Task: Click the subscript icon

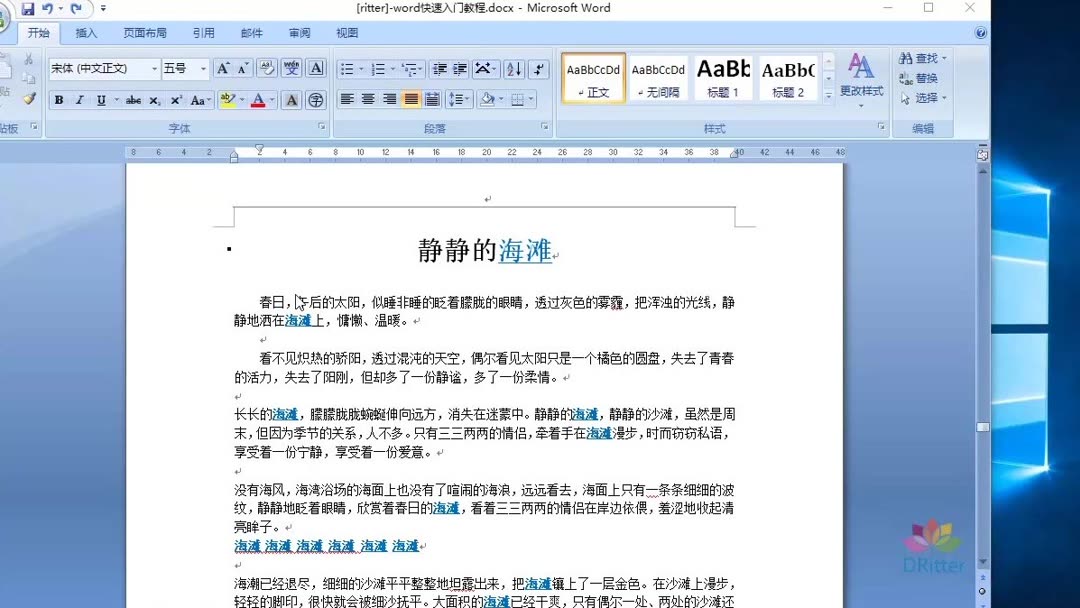Action: tap(155, 99)
